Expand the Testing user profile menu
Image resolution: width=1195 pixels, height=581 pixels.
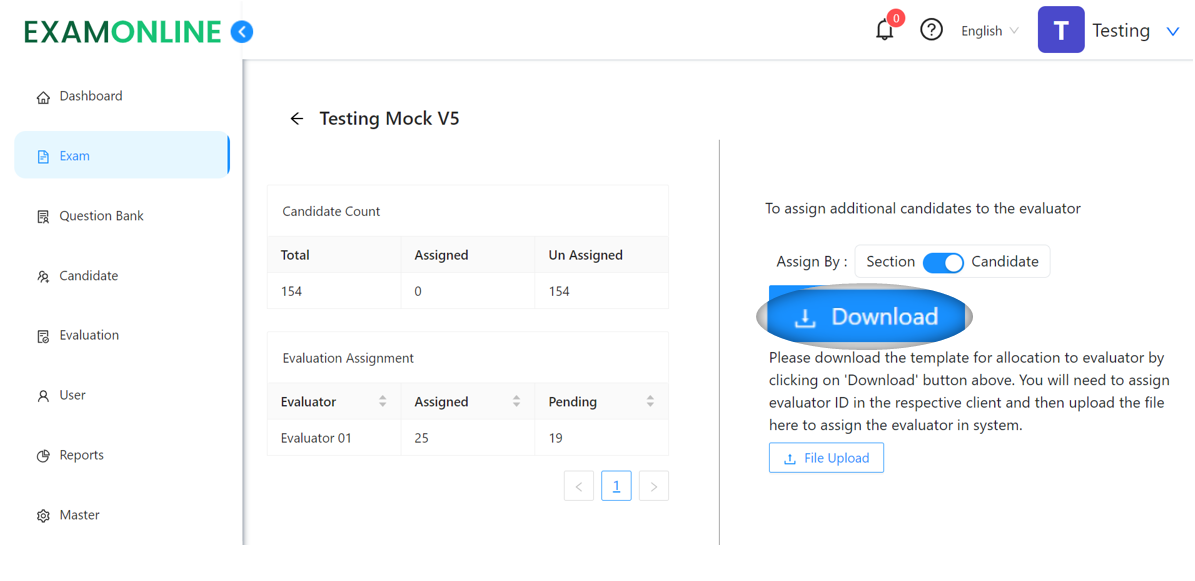click(1172, 31)
